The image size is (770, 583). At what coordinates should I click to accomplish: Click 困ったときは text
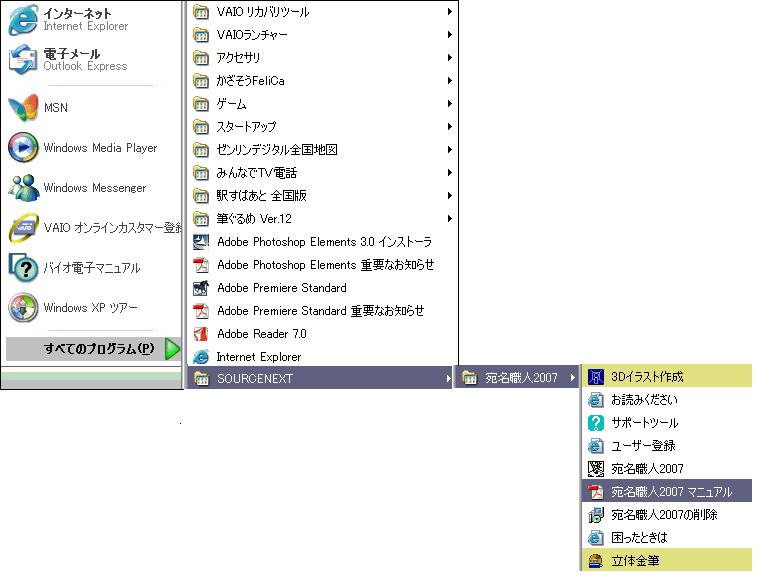pyautogui.click(x=639, y=538)
